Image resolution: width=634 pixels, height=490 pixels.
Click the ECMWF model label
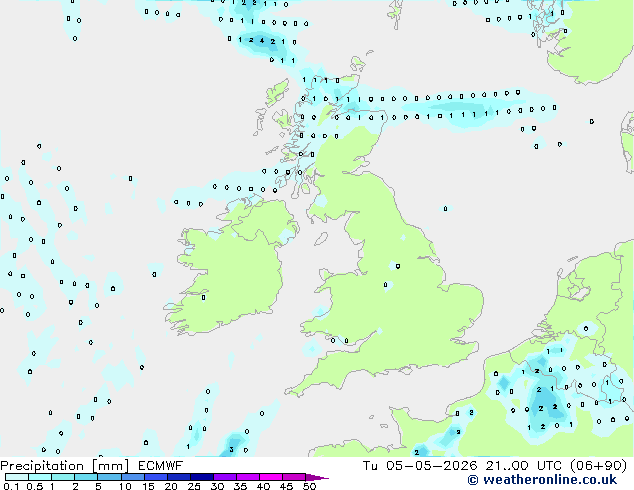pyautogui.click(x=161, y=466)
